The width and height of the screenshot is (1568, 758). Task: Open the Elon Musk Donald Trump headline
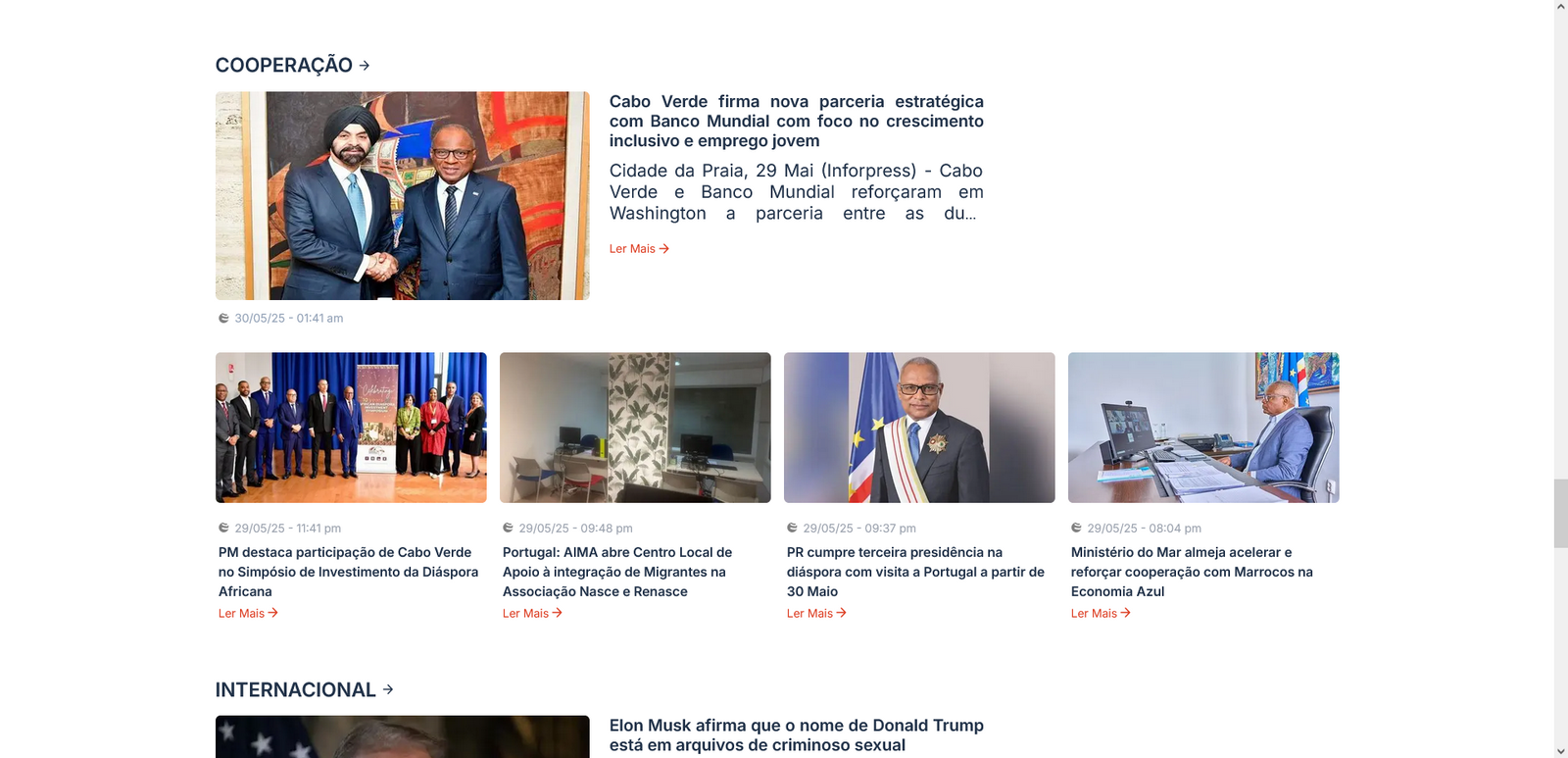coord(797,735)
